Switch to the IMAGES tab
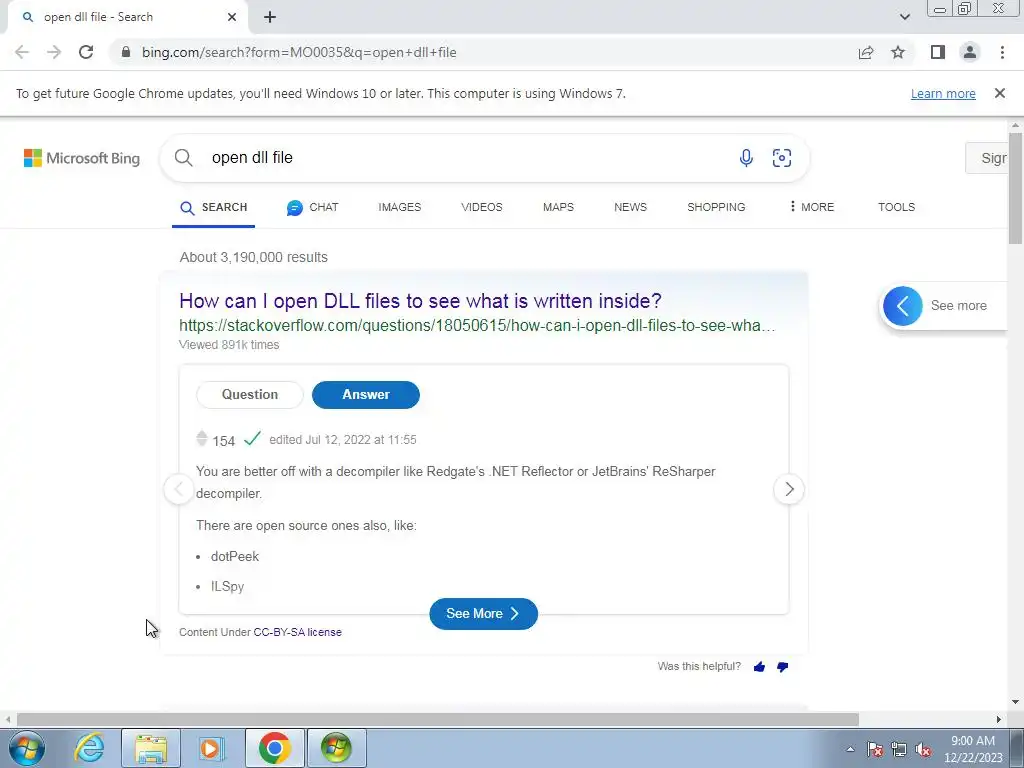 (x=400, y=207)
